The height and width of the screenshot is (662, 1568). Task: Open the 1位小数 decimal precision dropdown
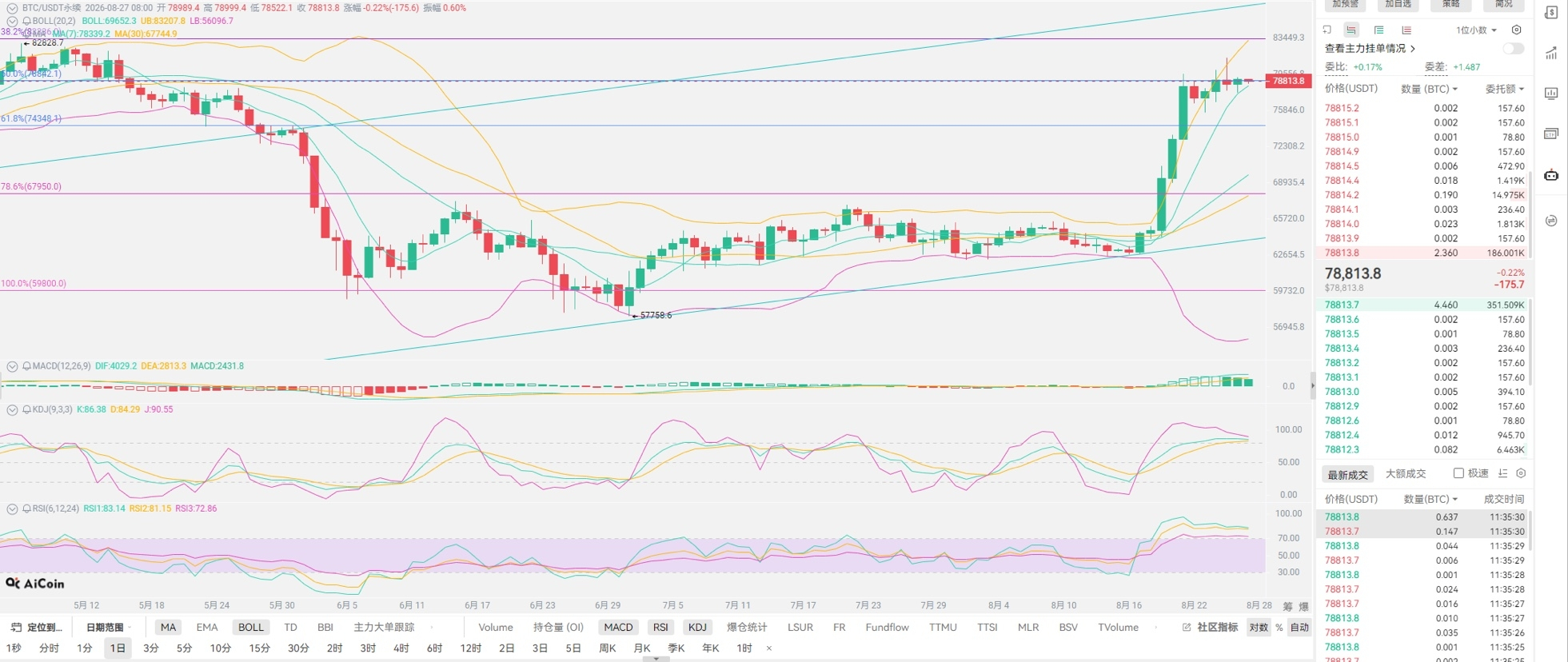click(x=1476, y=30)
